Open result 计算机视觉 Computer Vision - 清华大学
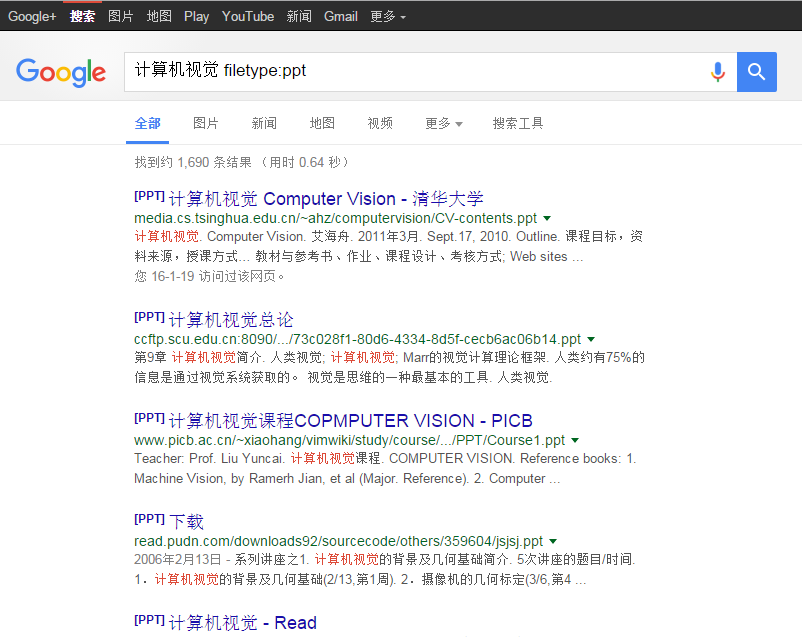 (x=326, y=199)
